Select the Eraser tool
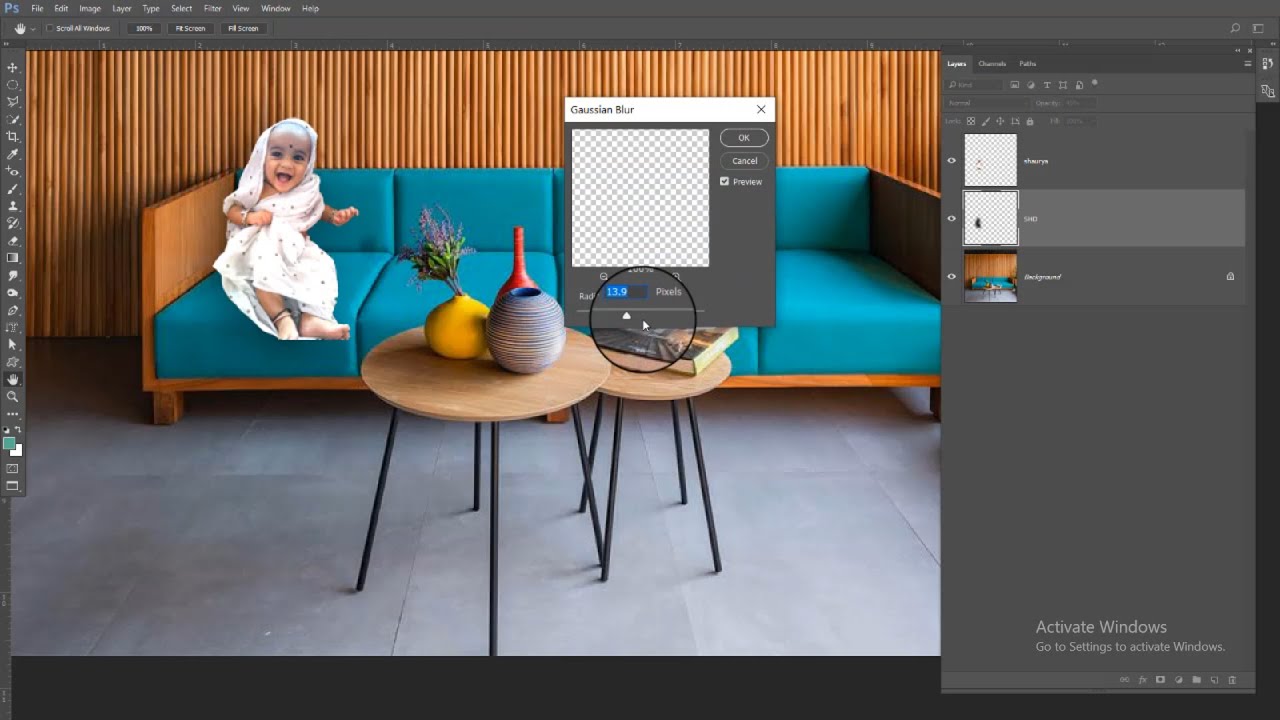The height and width of the screenshot is (720, 1280). (x=13, y=241)
